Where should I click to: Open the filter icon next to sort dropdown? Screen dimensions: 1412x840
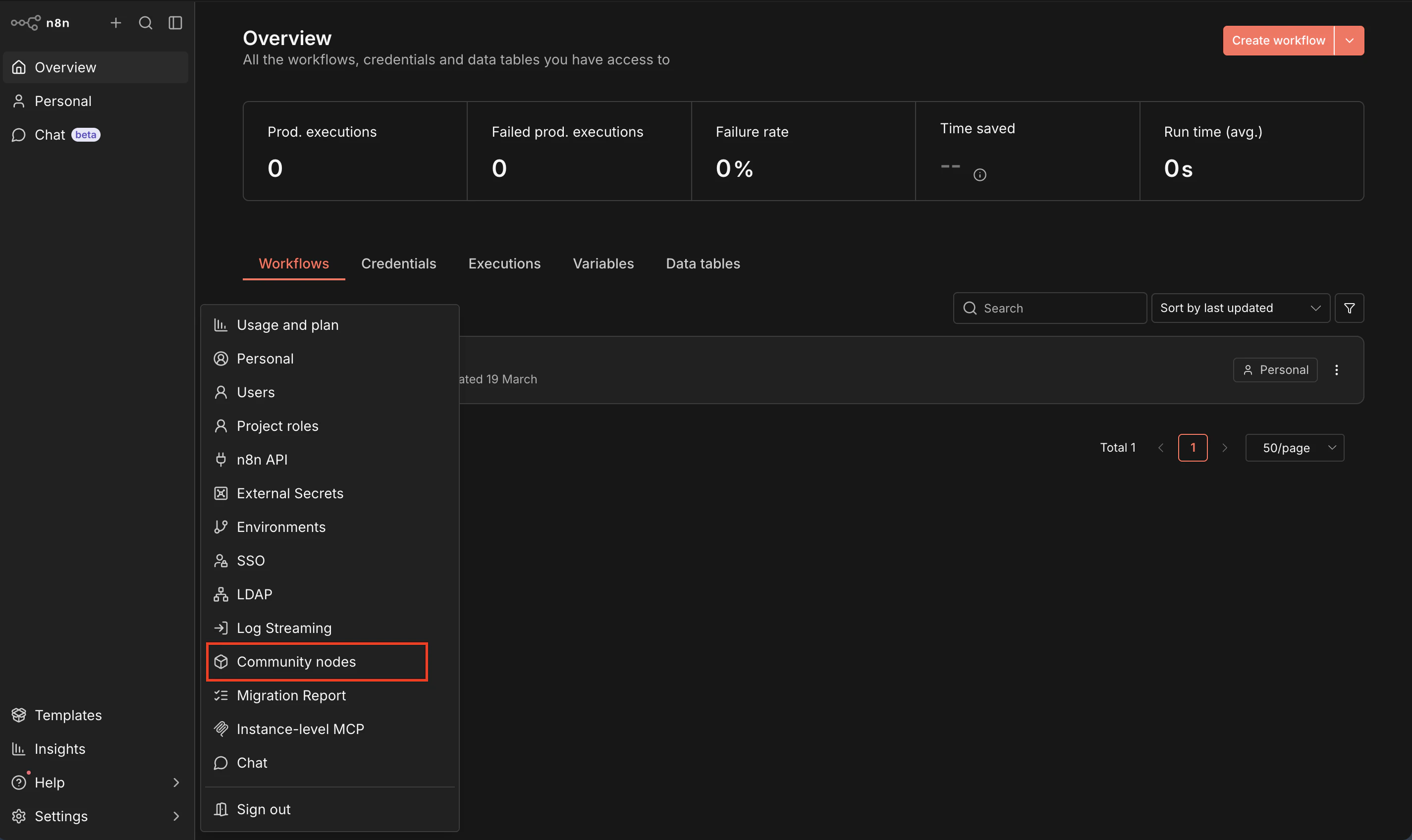(1350, 308)
